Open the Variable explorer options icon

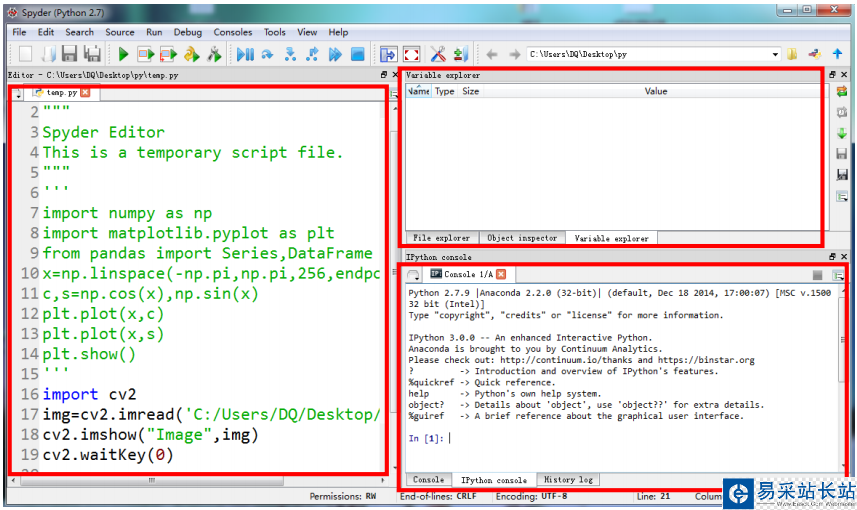click(x=842, y=196)
